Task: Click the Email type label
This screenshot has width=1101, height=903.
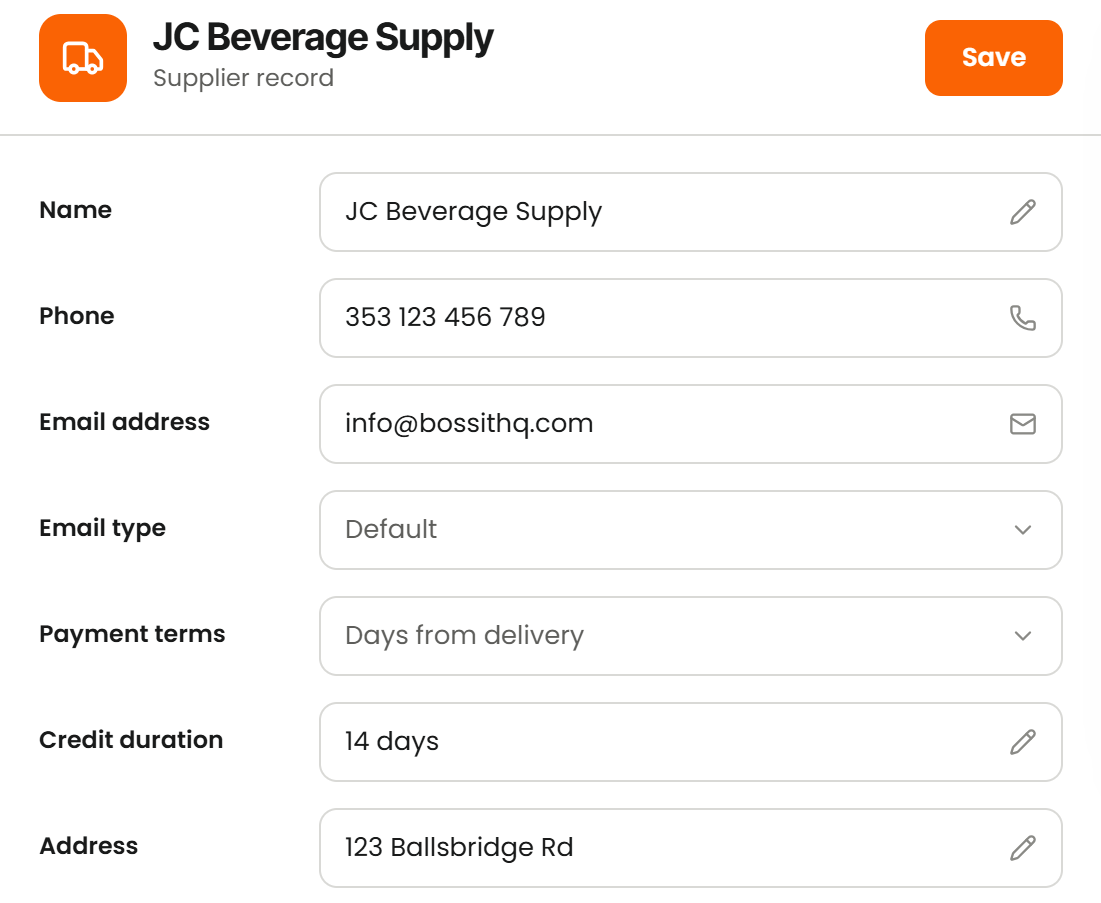Action: (x=103, y=529)
